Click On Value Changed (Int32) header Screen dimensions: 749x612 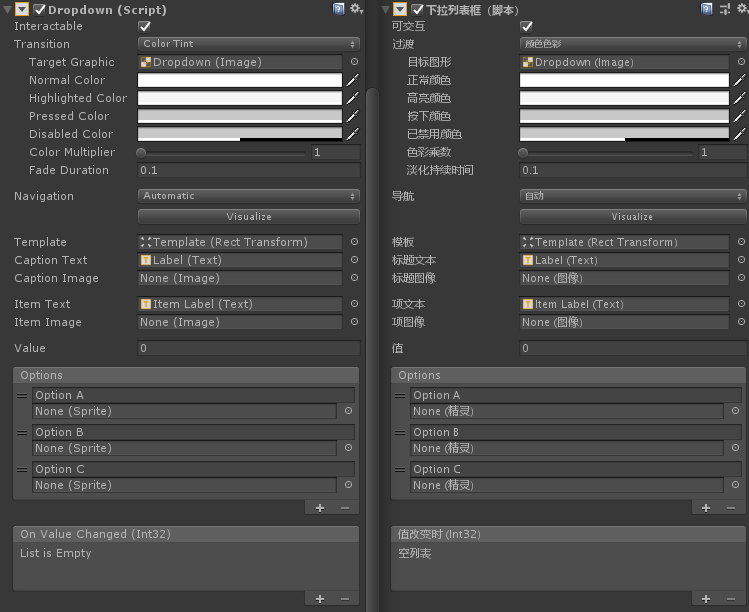186,534
